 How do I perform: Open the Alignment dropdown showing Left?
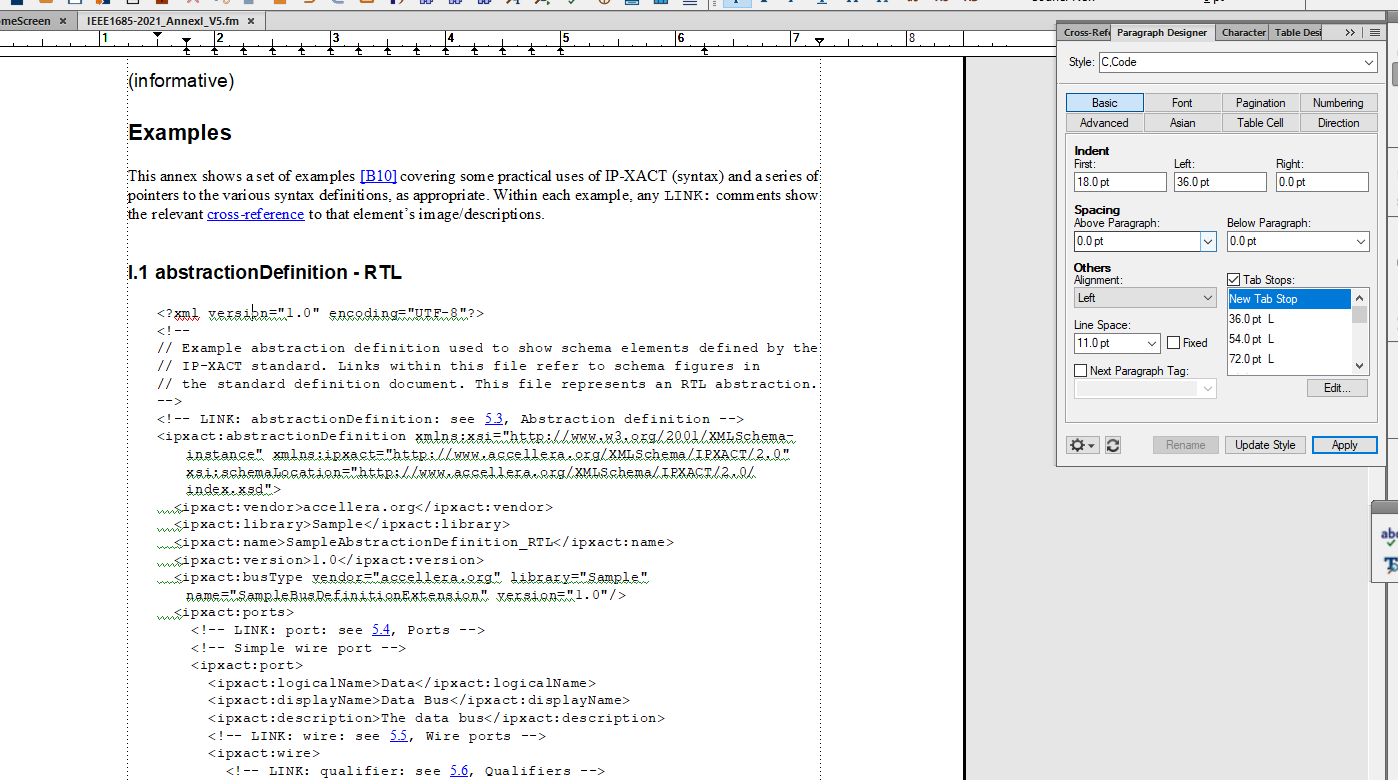(x=1145, y=297)
